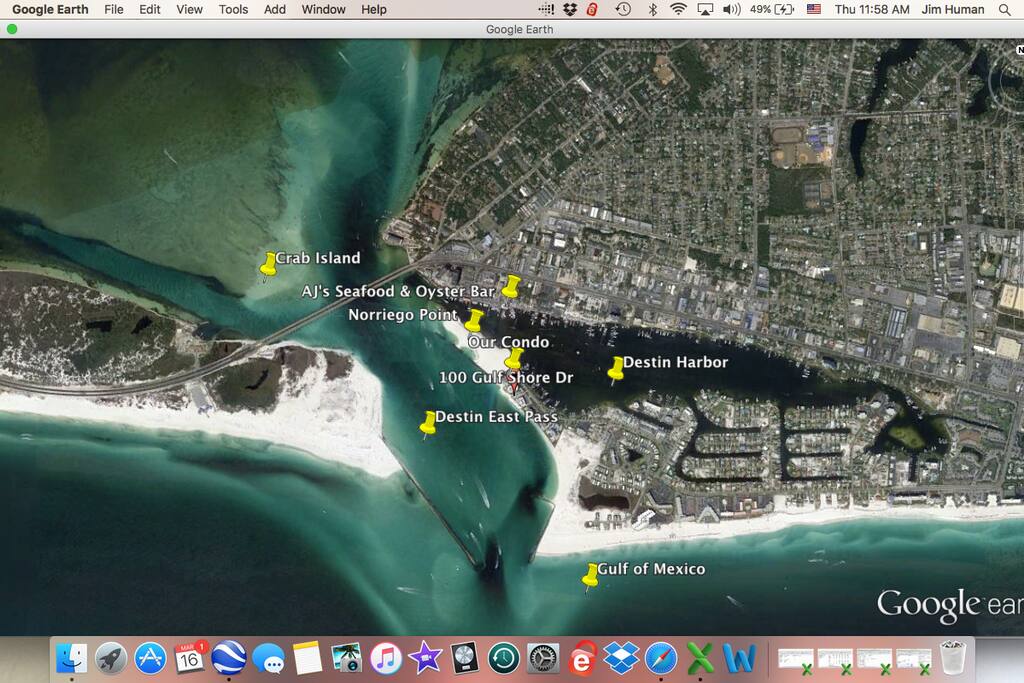This screenshot has width=1024, height=683.
Task: Launch Microsoft Excel from the Dock
Action: point(700,658)
